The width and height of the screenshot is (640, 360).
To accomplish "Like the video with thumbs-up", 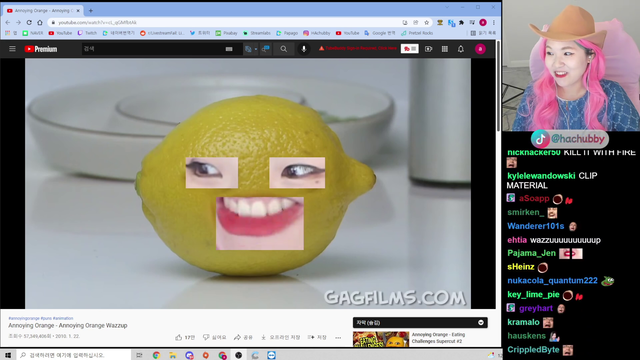I will (x=185, y=338).
